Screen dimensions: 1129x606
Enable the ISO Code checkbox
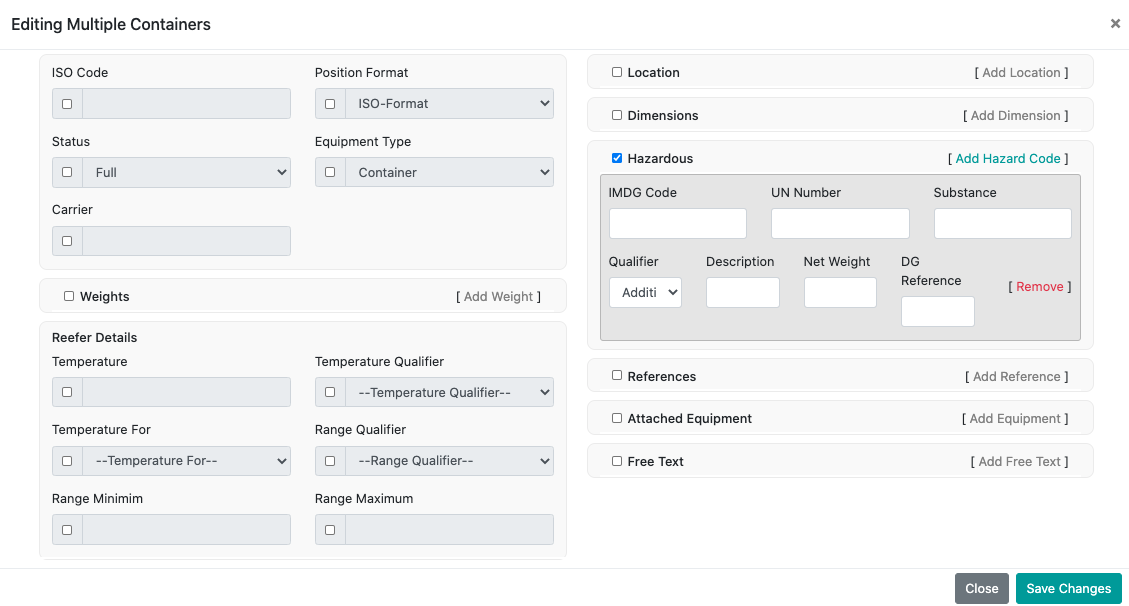(x=67, y=104)
